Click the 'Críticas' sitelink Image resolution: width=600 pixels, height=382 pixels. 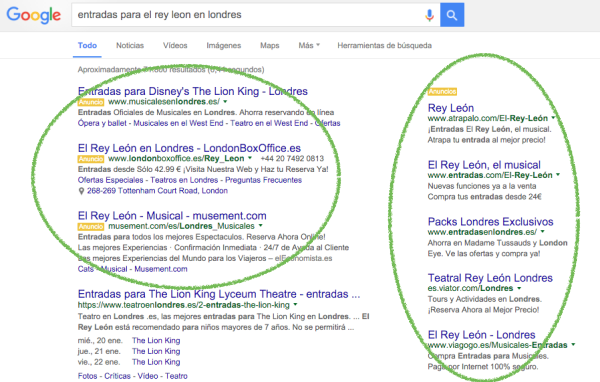point(117,376)
